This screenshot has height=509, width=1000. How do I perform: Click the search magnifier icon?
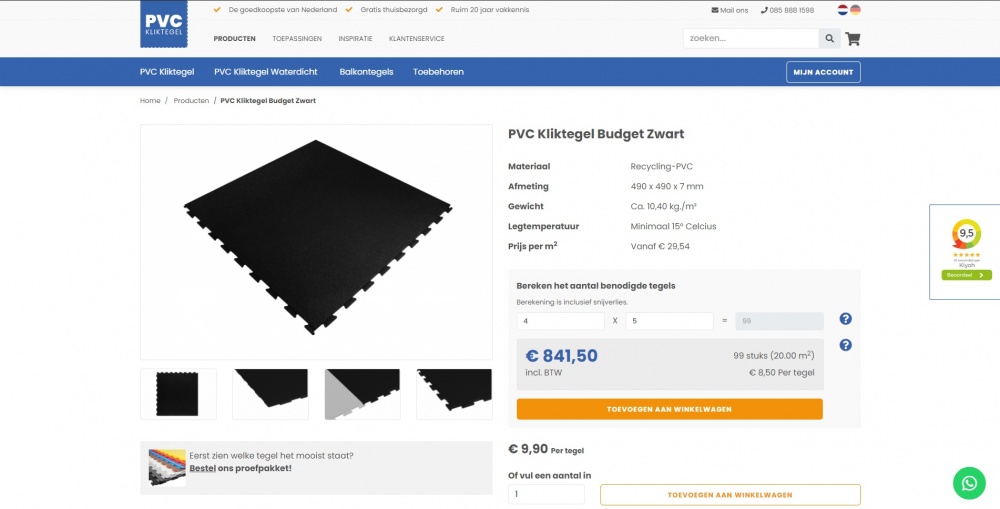(829, 38)
